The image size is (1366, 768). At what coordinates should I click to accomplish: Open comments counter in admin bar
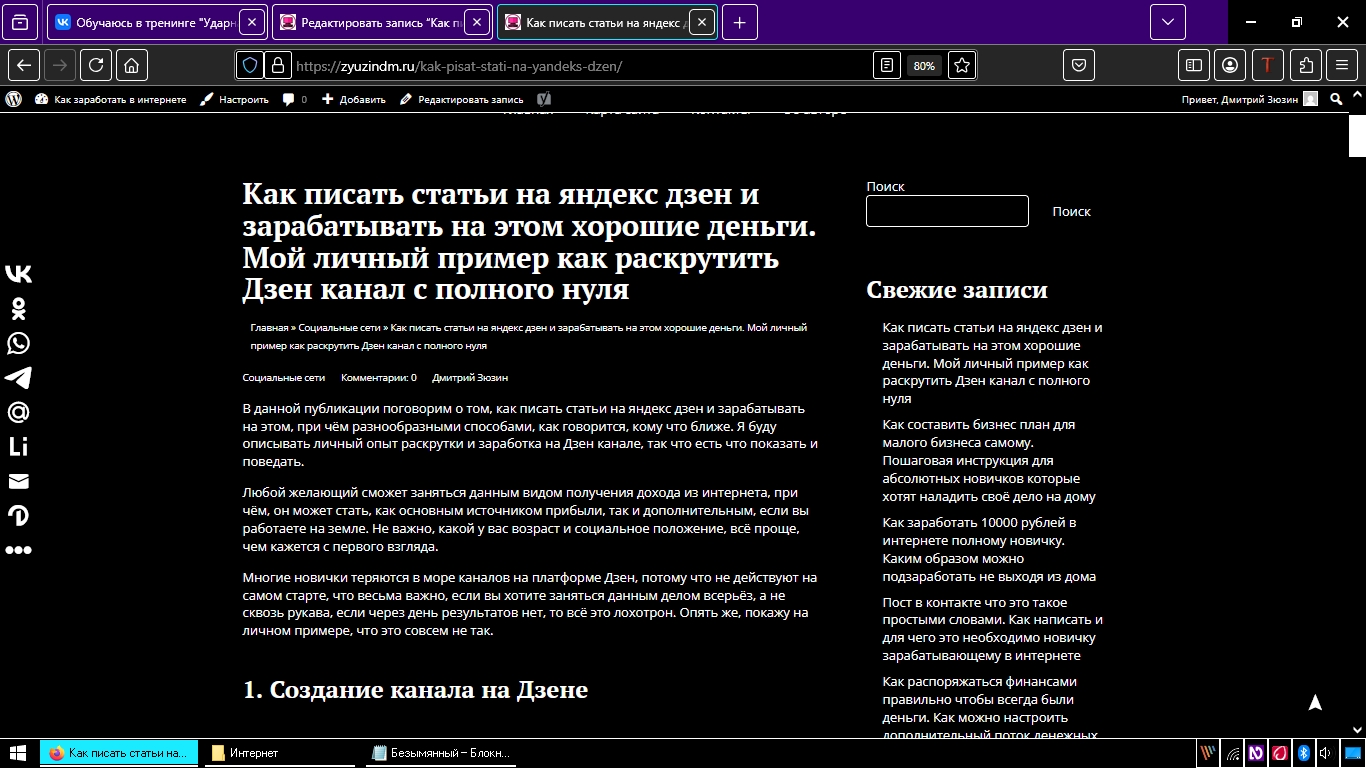pos(295,99)
